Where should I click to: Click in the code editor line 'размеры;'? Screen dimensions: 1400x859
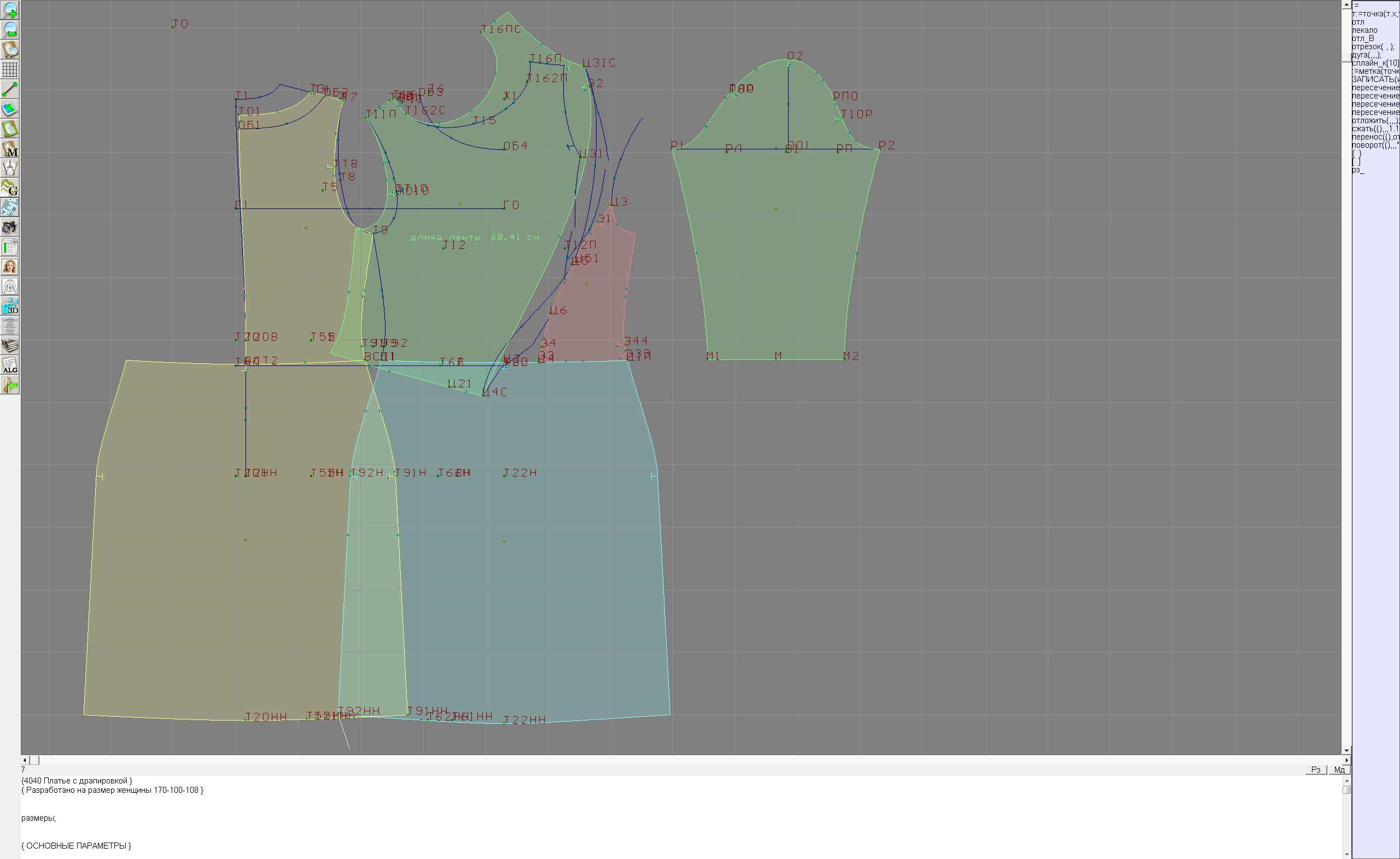(x=39, y=818)
